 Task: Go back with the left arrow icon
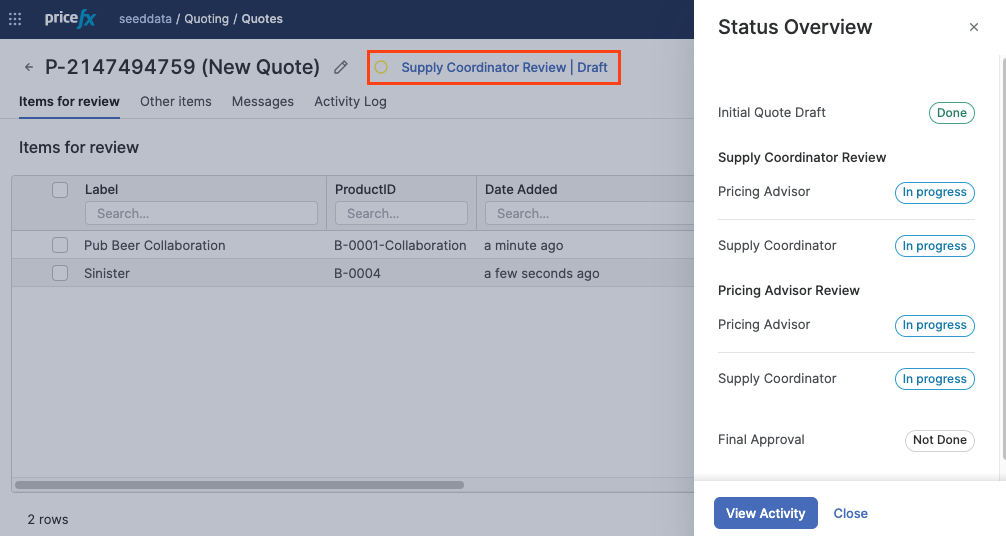click(28, 68)
